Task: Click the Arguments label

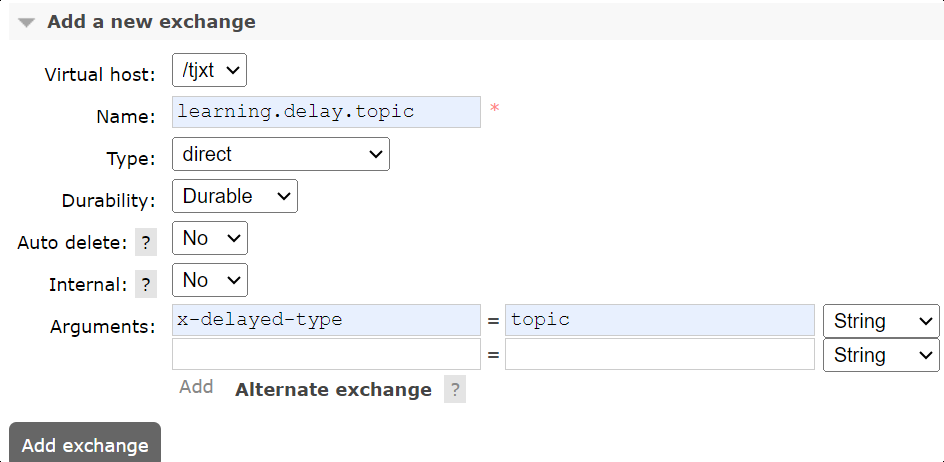Action: (x=103, y=327)
